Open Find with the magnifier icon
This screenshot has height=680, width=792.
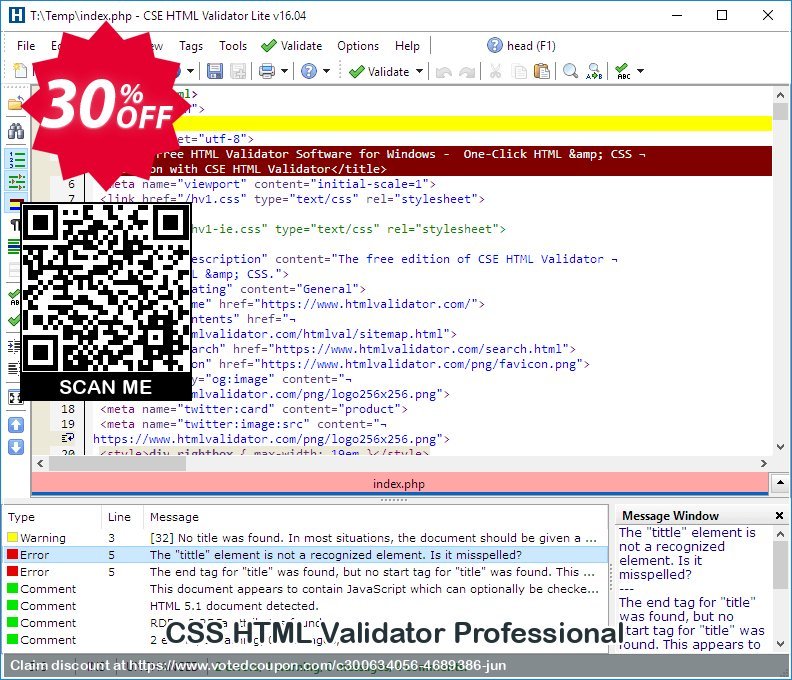(570, 71)
